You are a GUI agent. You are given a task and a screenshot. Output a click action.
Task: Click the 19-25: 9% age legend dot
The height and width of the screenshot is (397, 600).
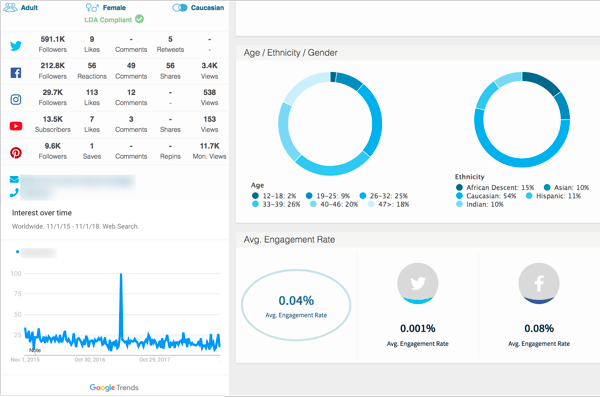point(309,196)
